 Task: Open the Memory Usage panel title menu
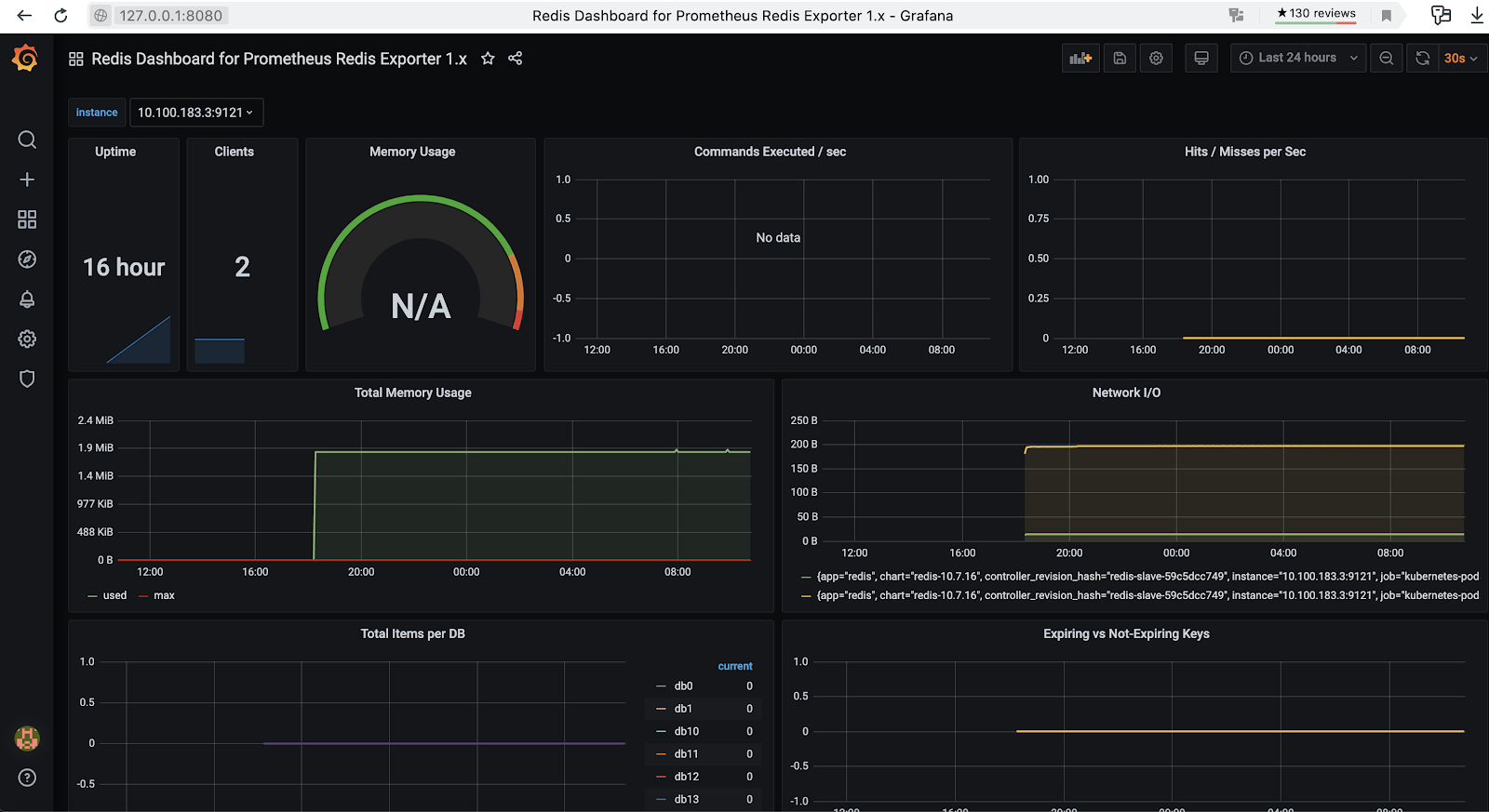(412, 152)
